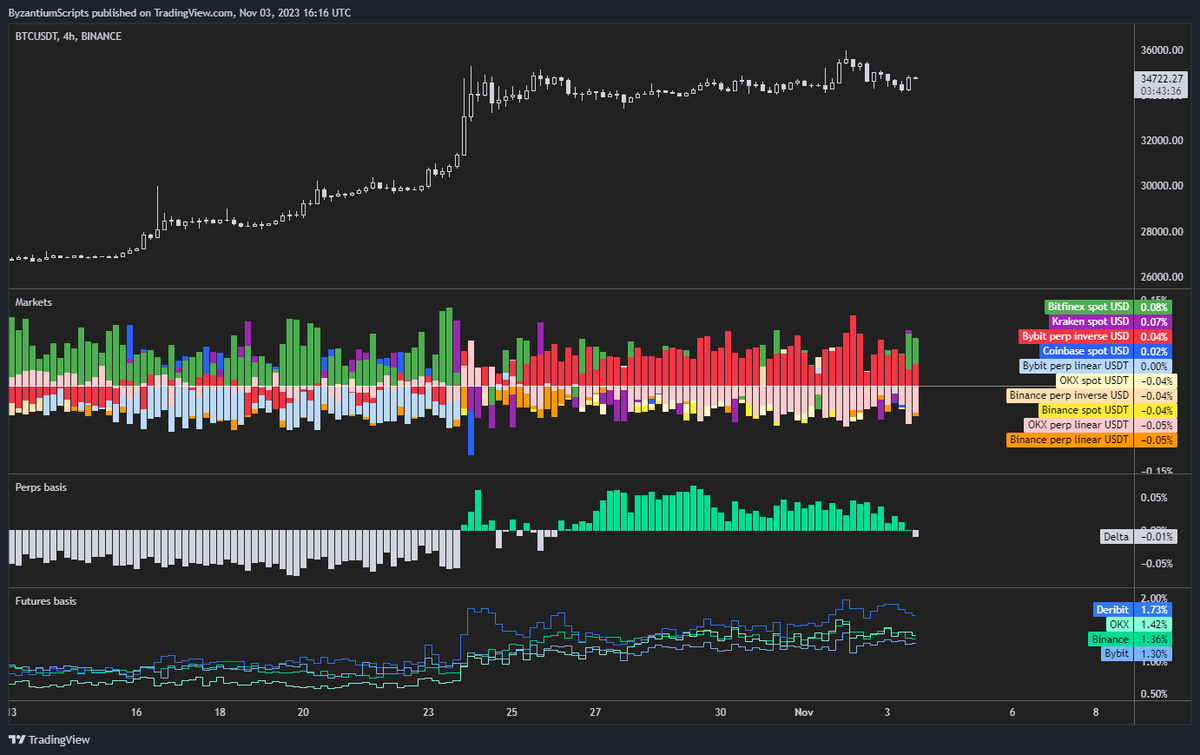Select the Futures basis pane title
Image resolution: width=1200 pixels, height=755 pixels.
tap(46, 601)
